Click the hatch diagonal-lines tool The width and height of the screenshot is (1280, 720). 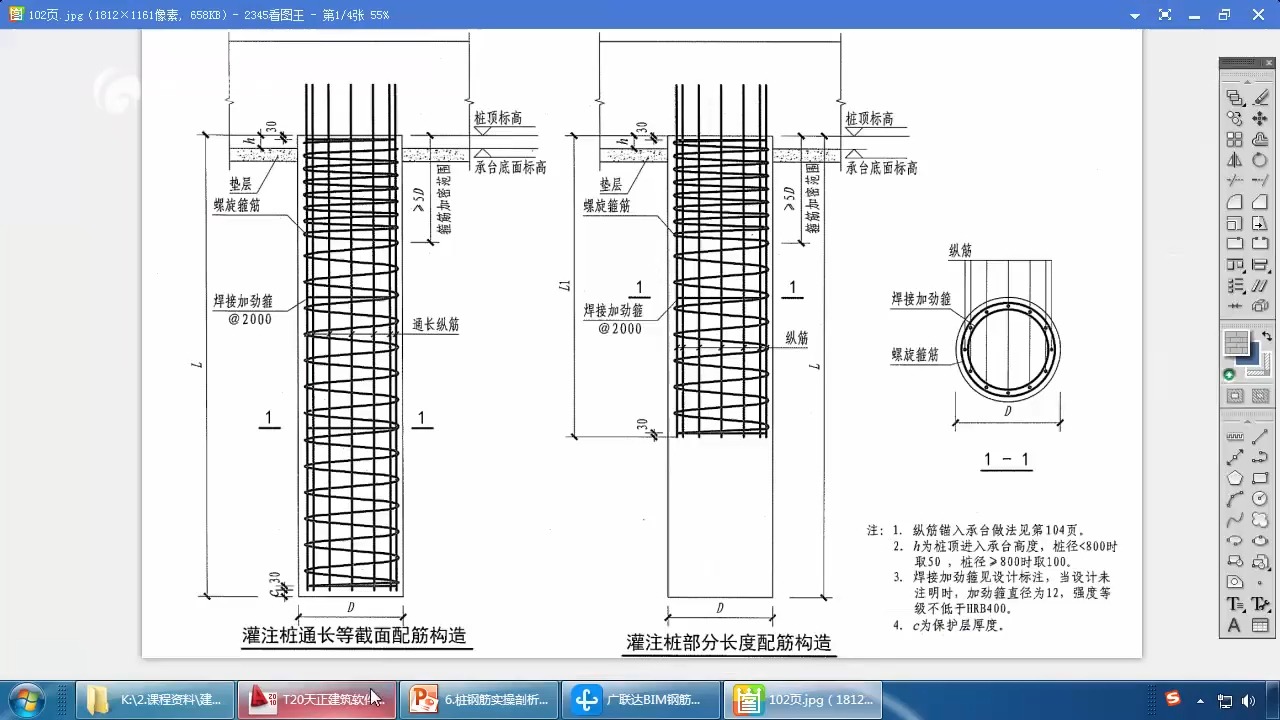pos(1260,285)
